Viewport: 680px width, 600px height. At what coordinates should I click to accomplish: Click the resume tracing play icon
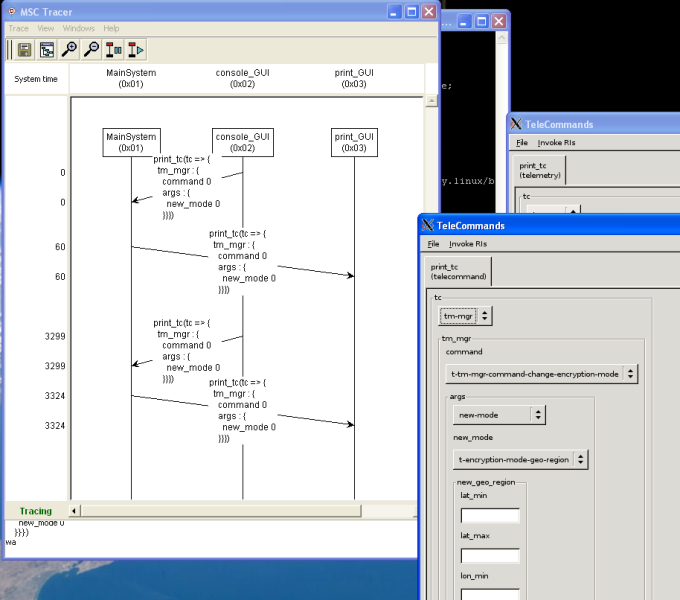(x=135, y=50)
